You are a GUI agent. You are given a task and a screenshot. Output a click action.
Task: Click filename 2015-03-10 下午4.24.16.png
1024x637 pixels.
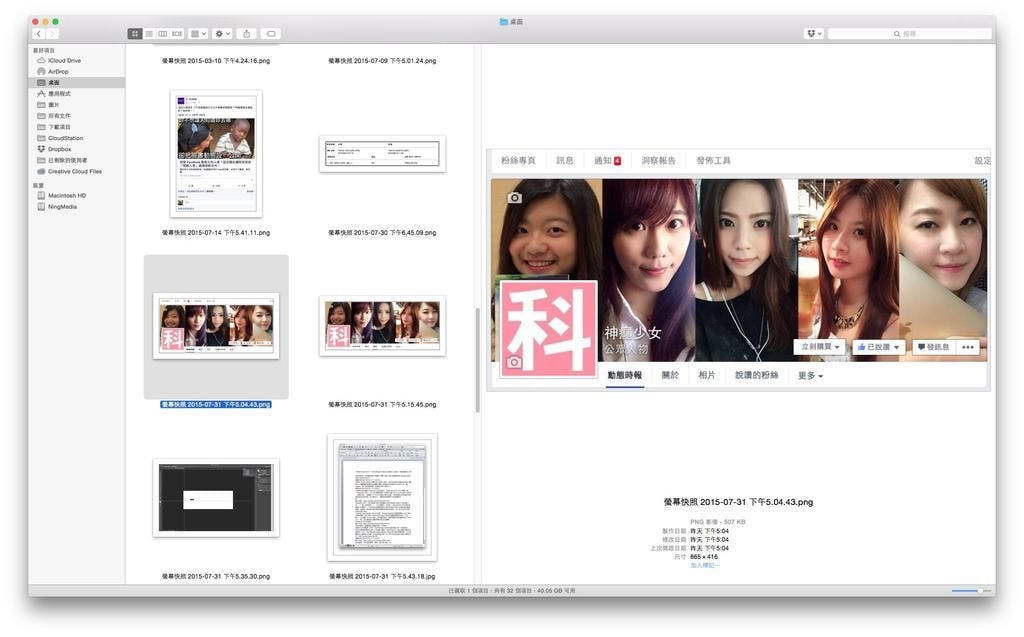pyautogui.click(x=216, y=61)
